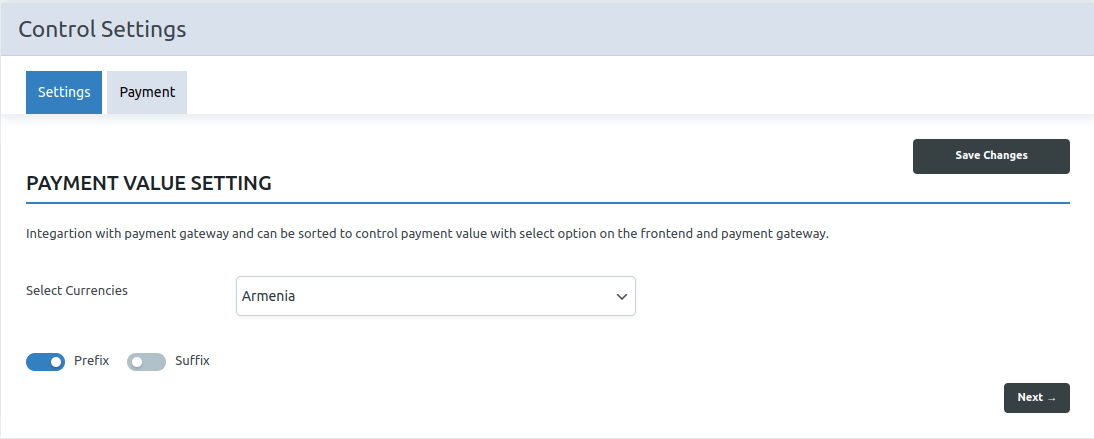Open the Payment tab
Viewport: 1094px width, 439px height.
[x=147, y=92]
